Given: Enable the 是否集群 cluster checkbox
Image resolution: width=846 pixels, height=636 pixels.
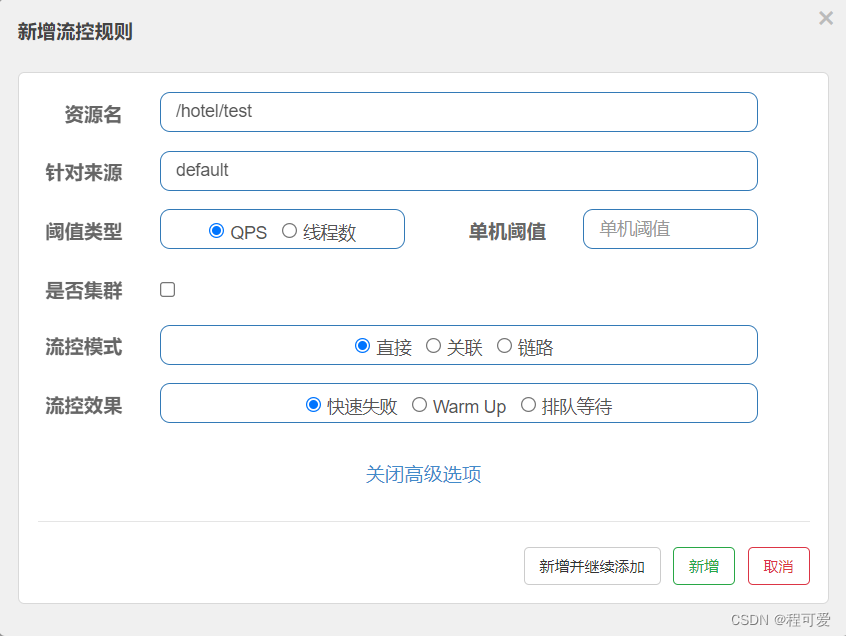Looking at the screenshot, I should 167,289.
